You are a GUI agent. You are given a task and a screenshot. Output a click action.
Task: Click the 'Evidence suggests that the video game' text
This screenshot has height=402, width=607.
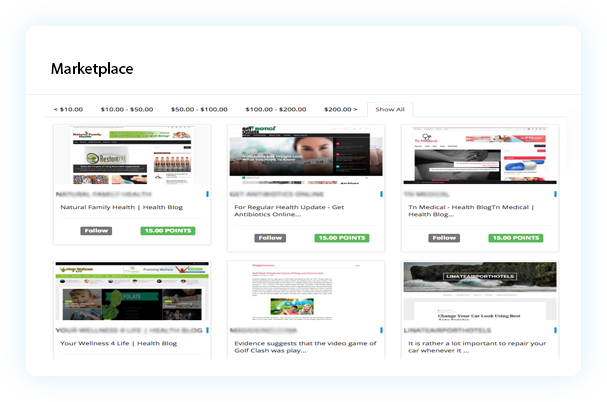coord(305,347)
